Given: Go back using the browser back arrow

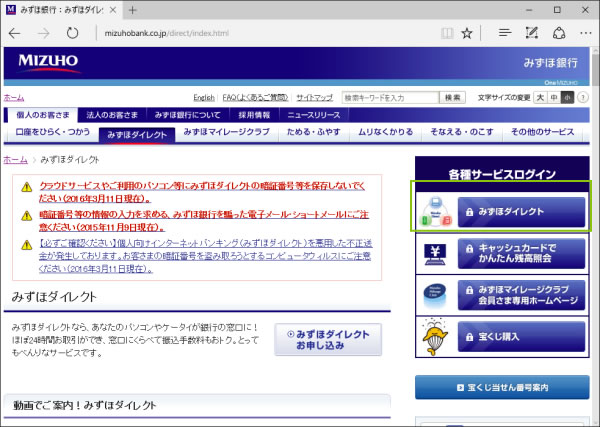Looking at the screenshot, I should 15,33.
